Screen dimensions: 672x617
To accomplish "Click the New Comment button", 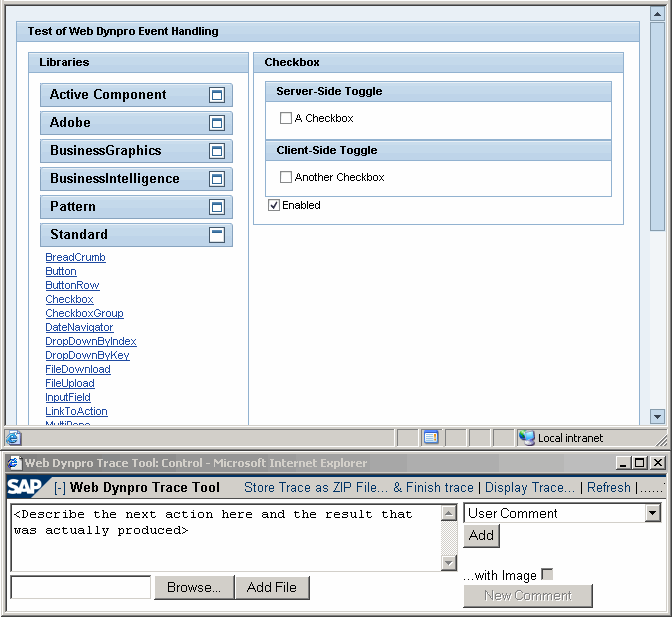I will coord(528,596).
